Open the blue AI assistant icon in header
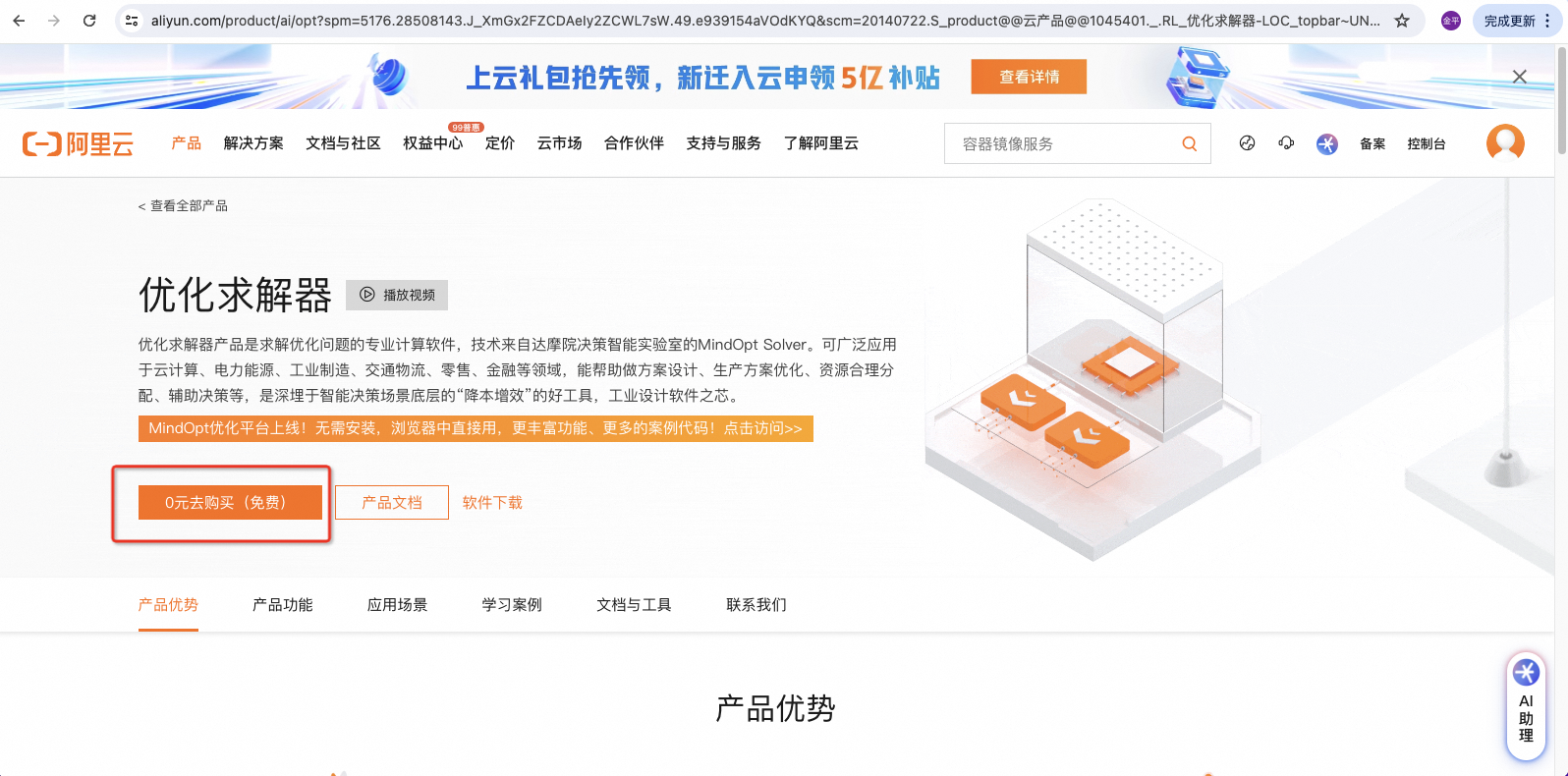This screenshot has width=1568, height=776. coord(1327,144)
